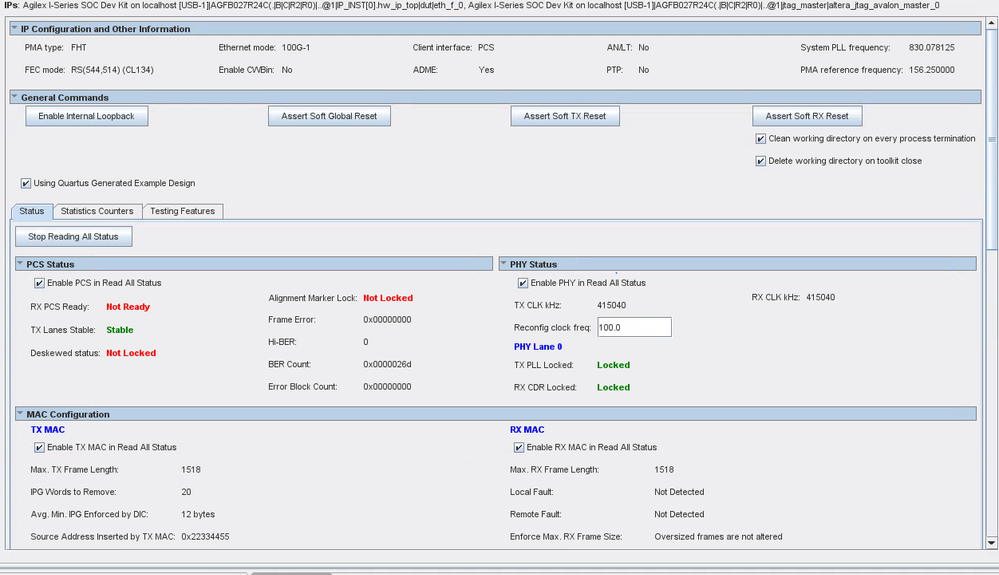
Task: Collapse the MAC Configuration section
Action: point(21,414)
